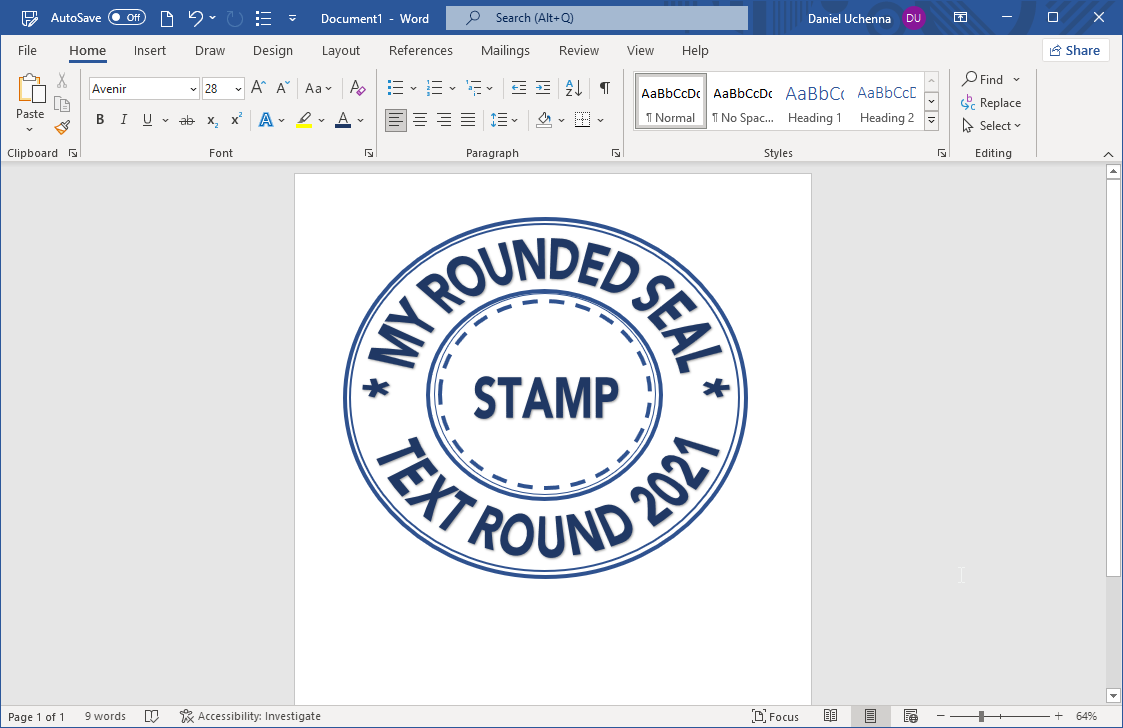Open the font name dropdown

pyautogui.click(x=193, y=88)
